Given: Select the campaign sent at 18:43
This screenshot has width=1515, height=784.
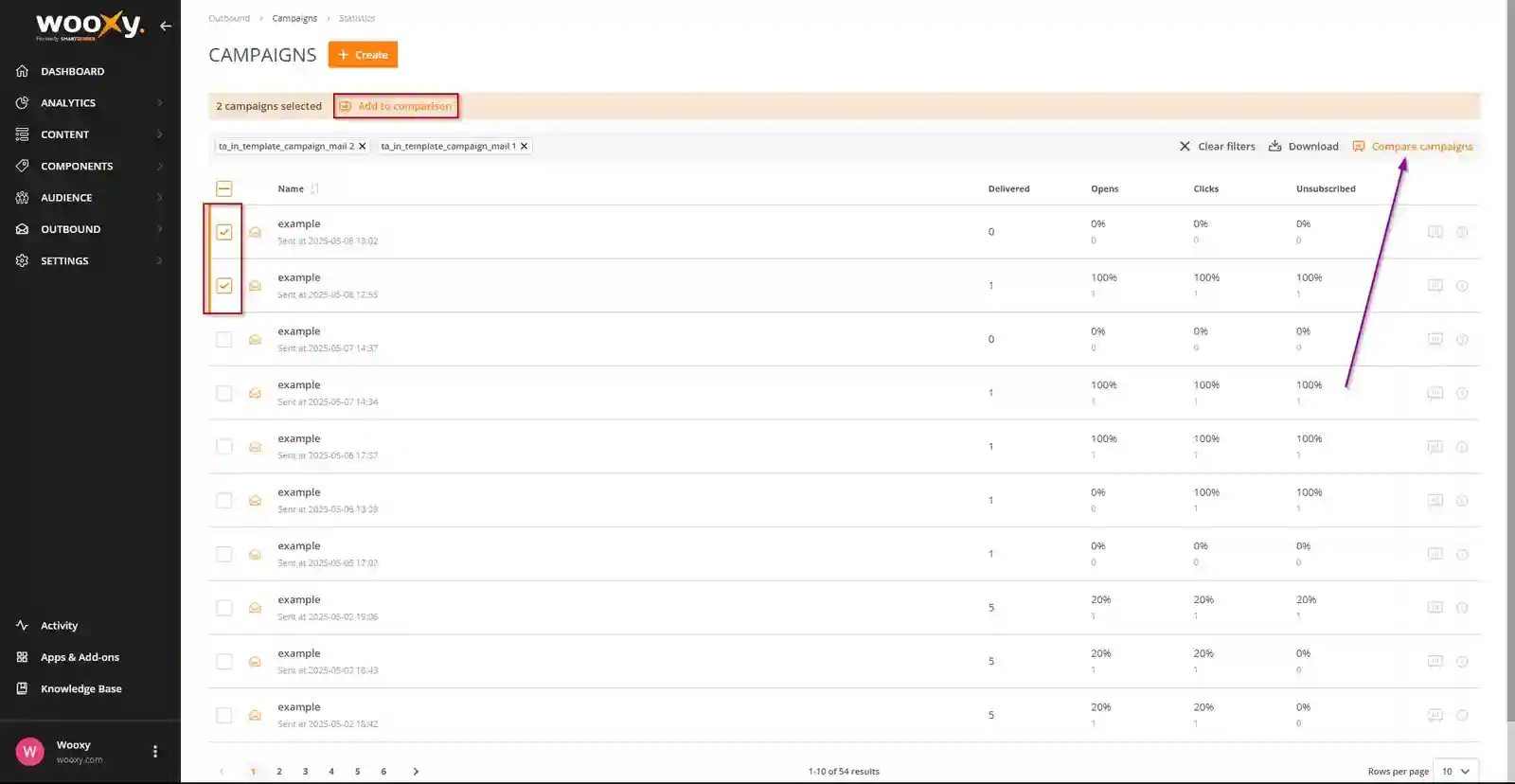Looking at the screenshot, I should coord(224,661).
